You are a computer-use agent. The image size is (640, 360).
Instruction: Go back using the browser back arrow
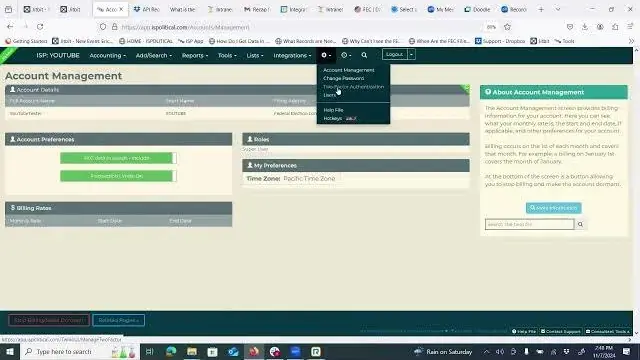(10, 27)
